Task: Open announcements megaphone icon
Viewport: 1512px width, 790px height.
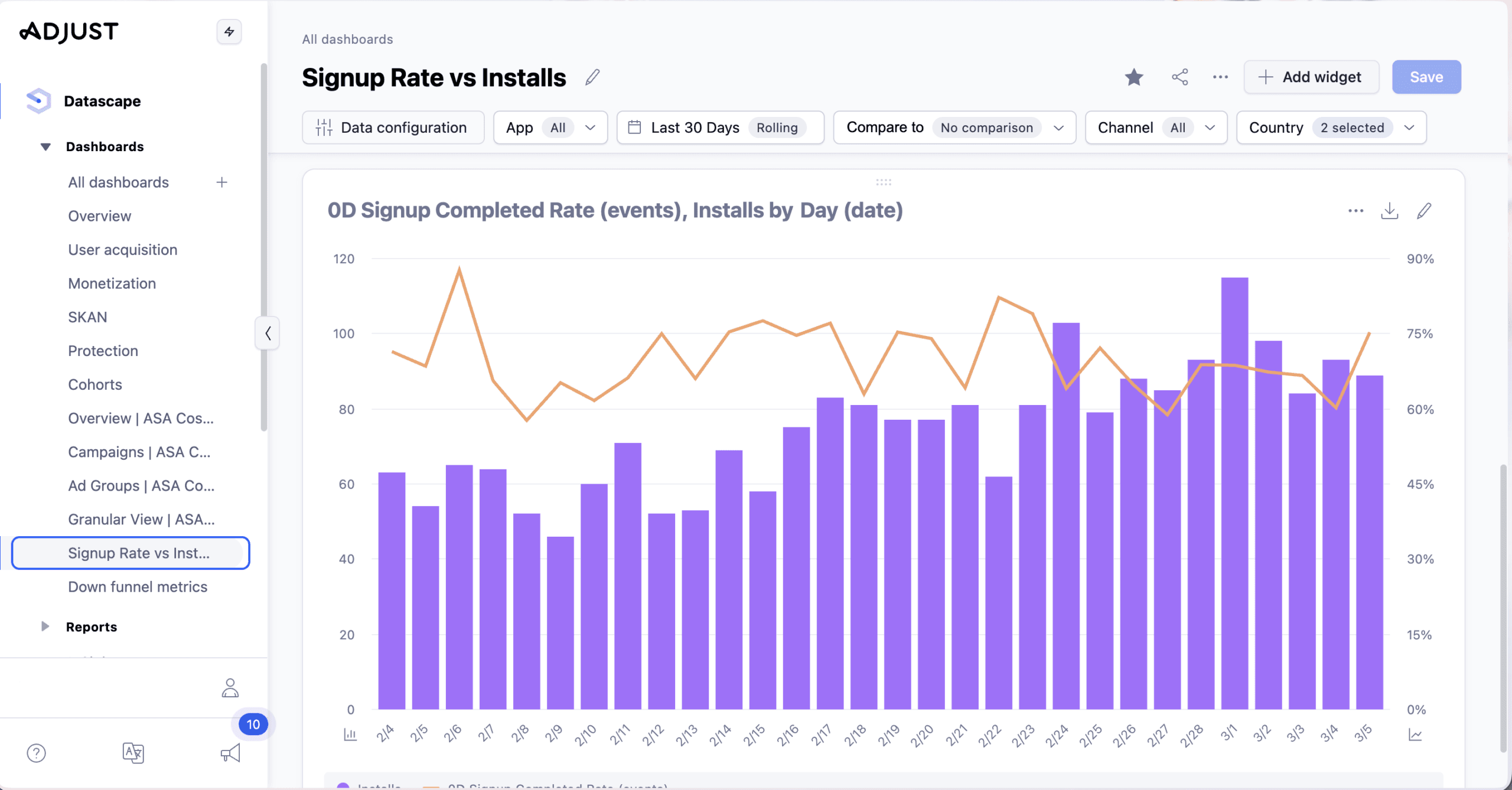Action: coord(230,753)
